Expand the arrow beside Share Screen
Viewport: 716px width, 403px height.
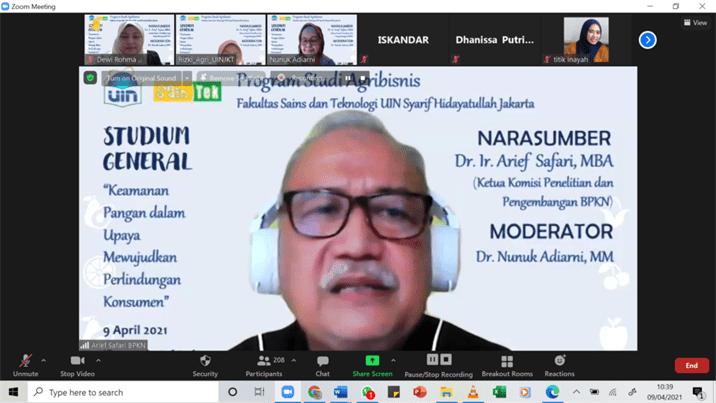click(x=393, y=360)
